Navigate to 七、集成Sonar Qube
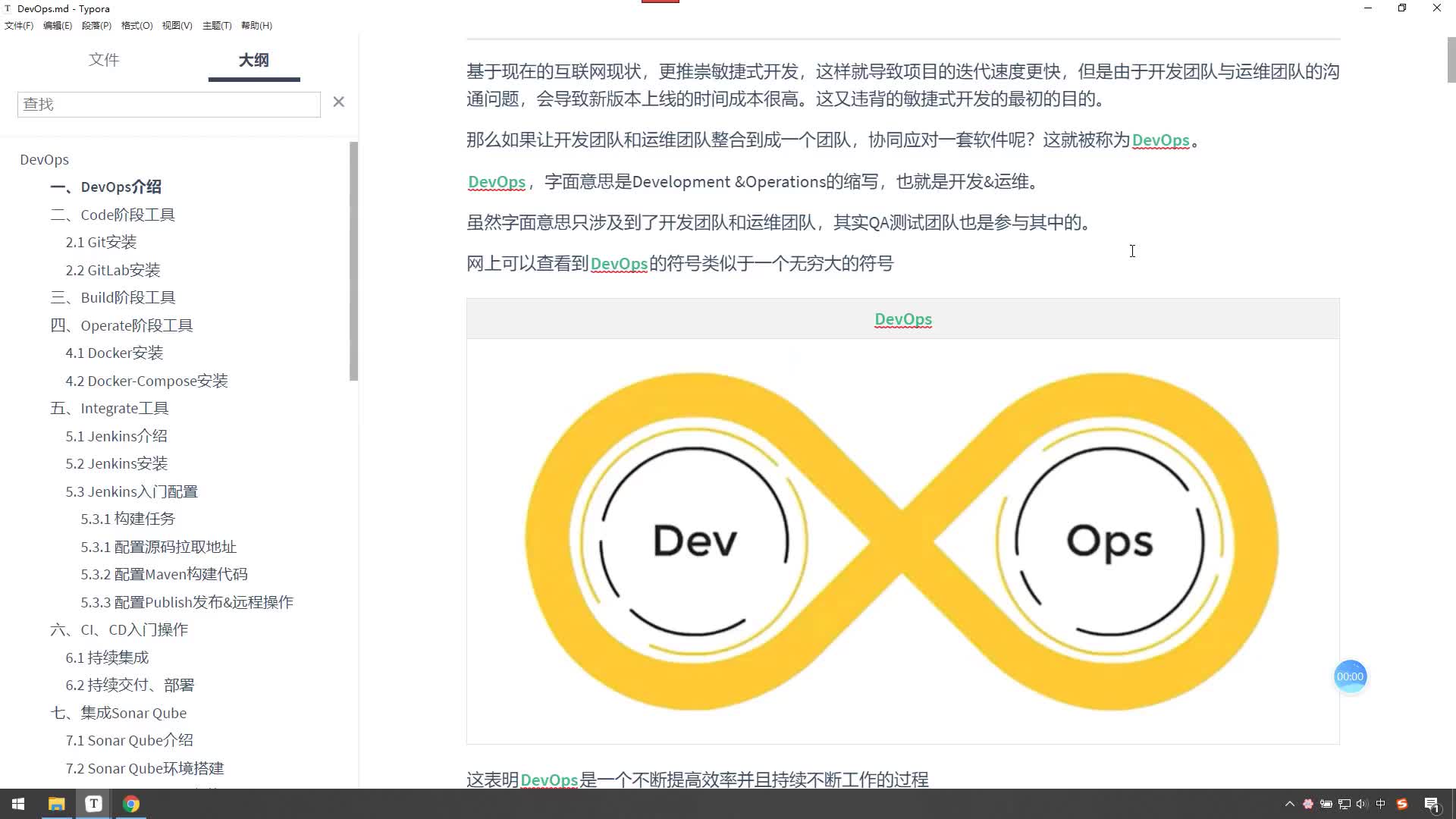 118,713
